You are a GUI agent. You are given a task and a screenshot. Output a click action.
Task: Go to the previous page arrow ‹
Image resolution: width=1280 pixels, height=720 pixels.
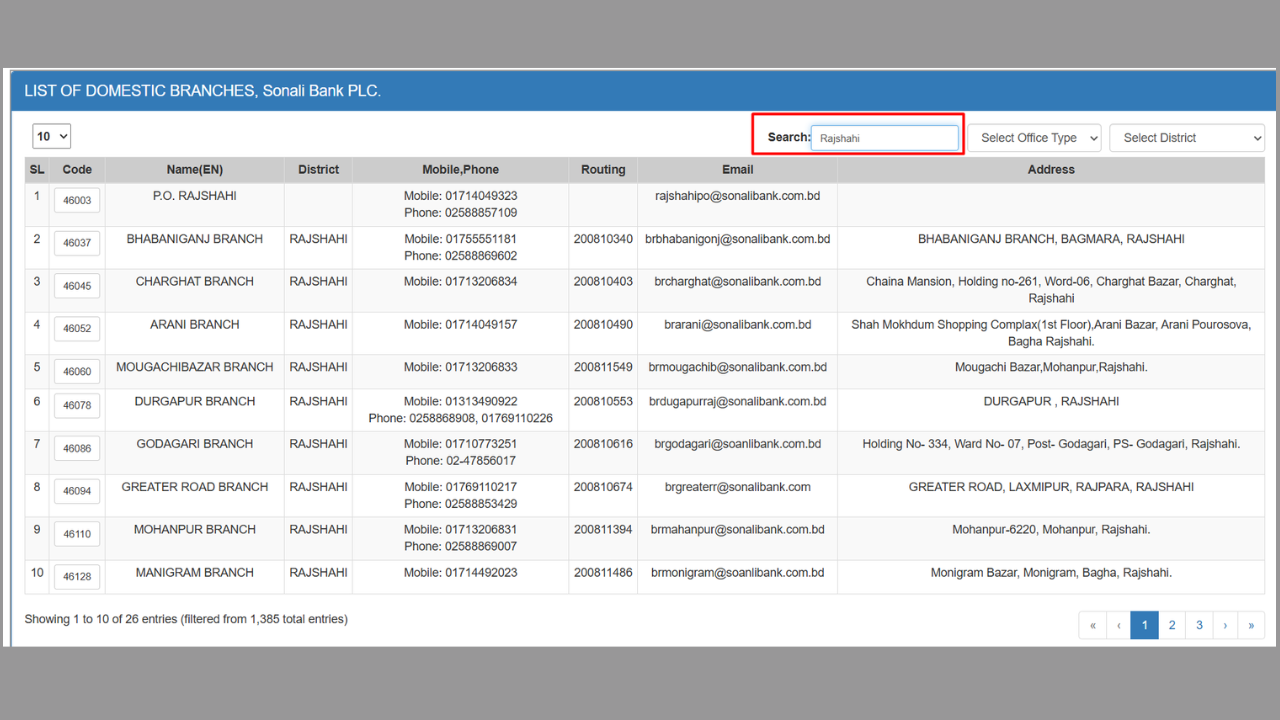1119,625
